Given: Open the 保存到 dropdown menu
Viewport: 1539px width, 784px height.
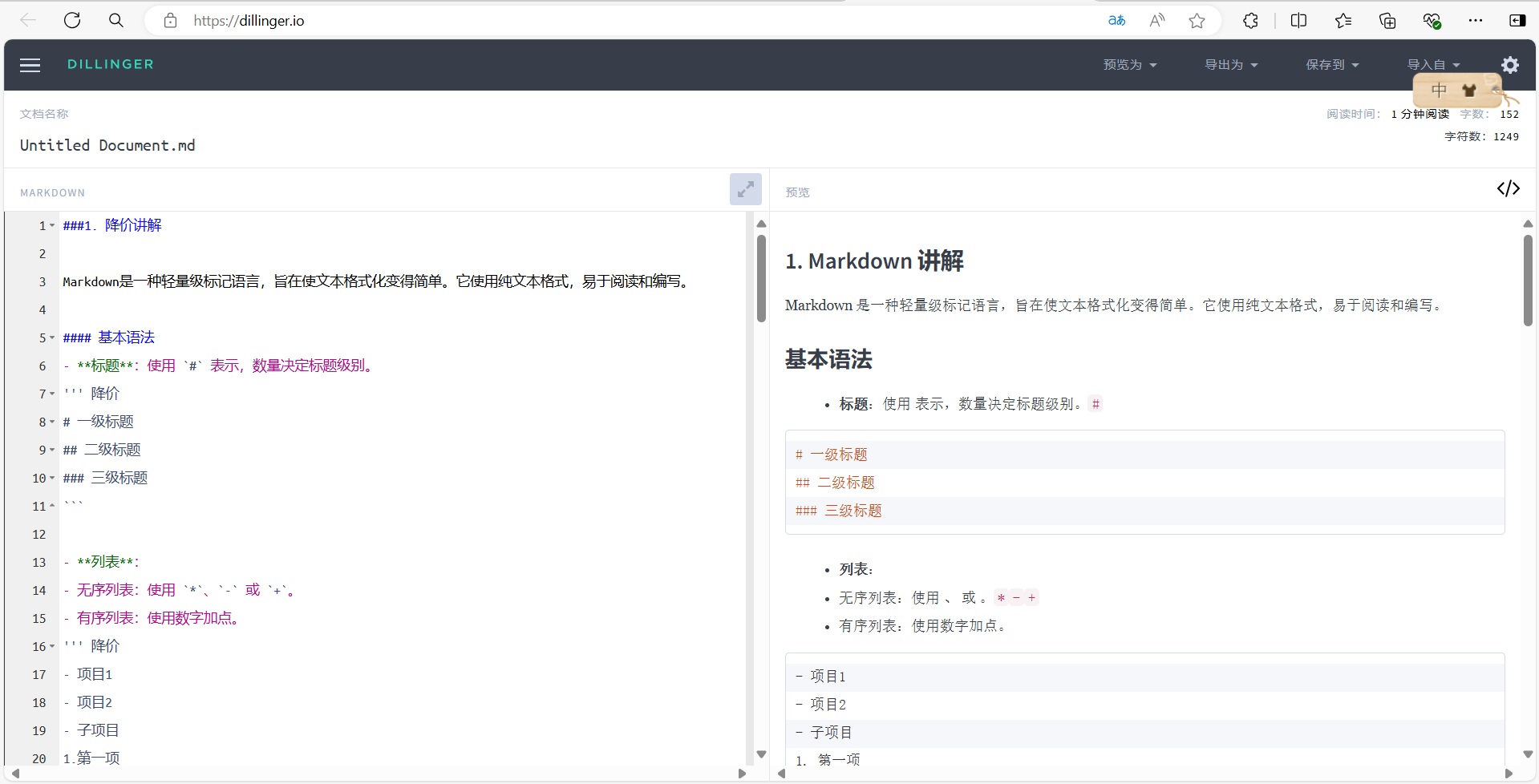Looking at the screenshot, I should (x=1332, y=65).
